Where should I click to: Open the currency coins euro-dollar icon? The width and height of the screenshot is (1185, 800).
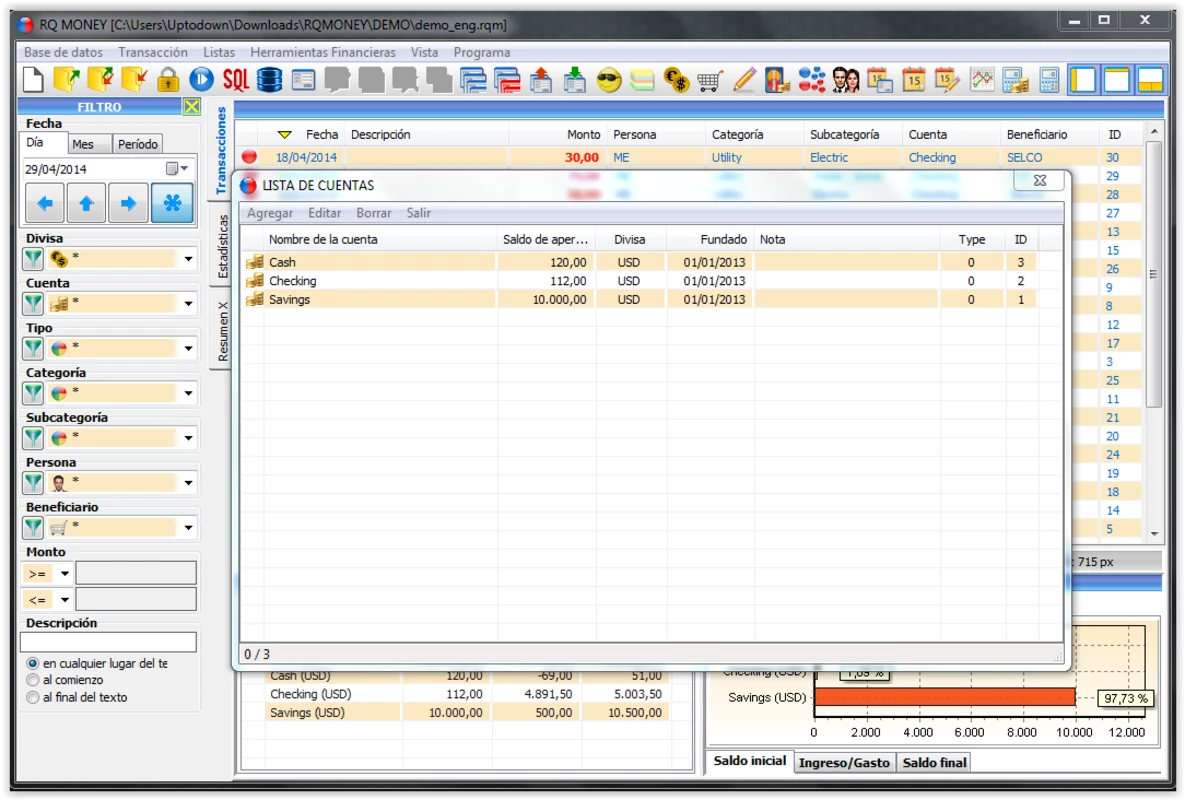[676, 79]
